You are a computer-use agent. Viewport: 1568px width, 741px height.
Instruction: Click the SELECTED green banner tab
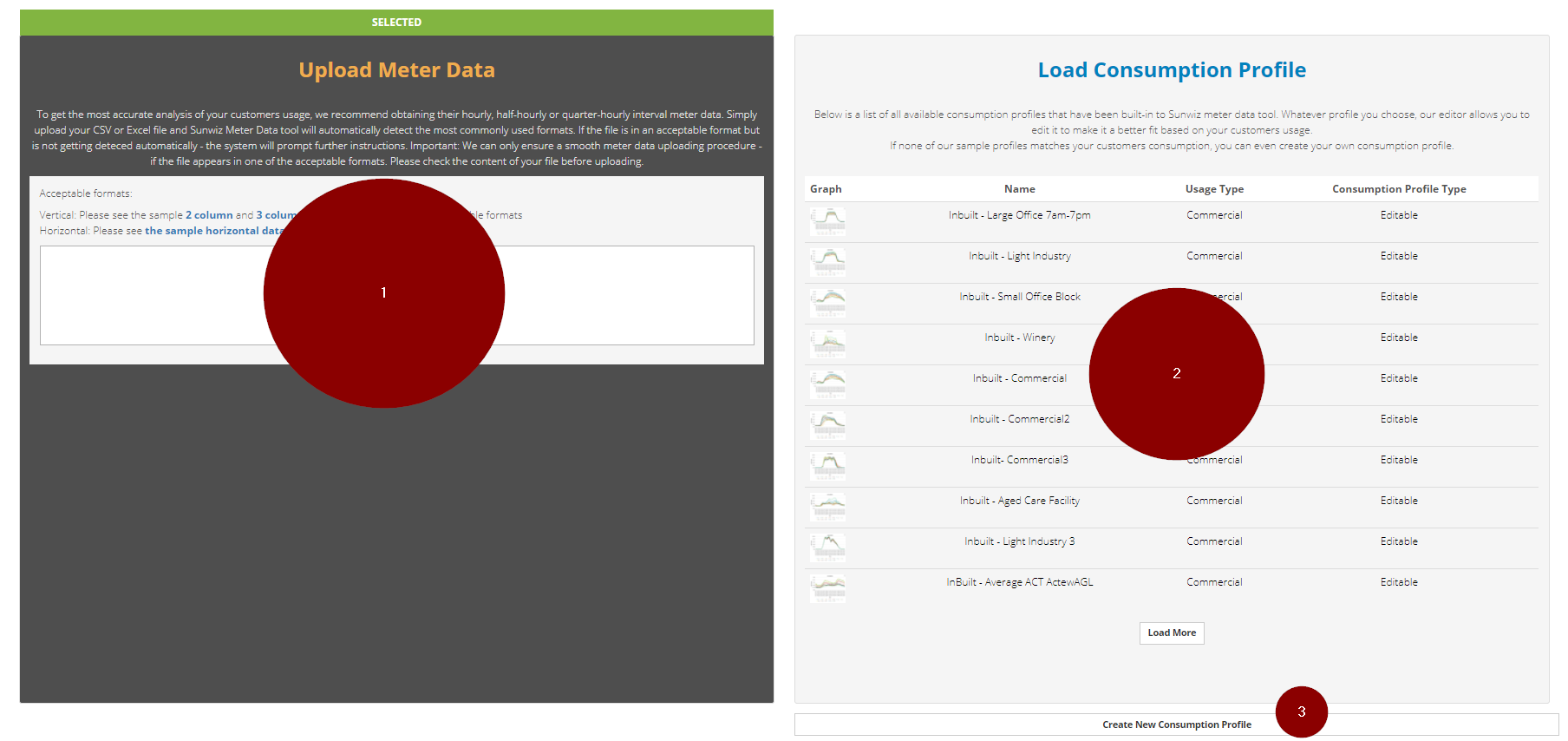pos(396,23)
